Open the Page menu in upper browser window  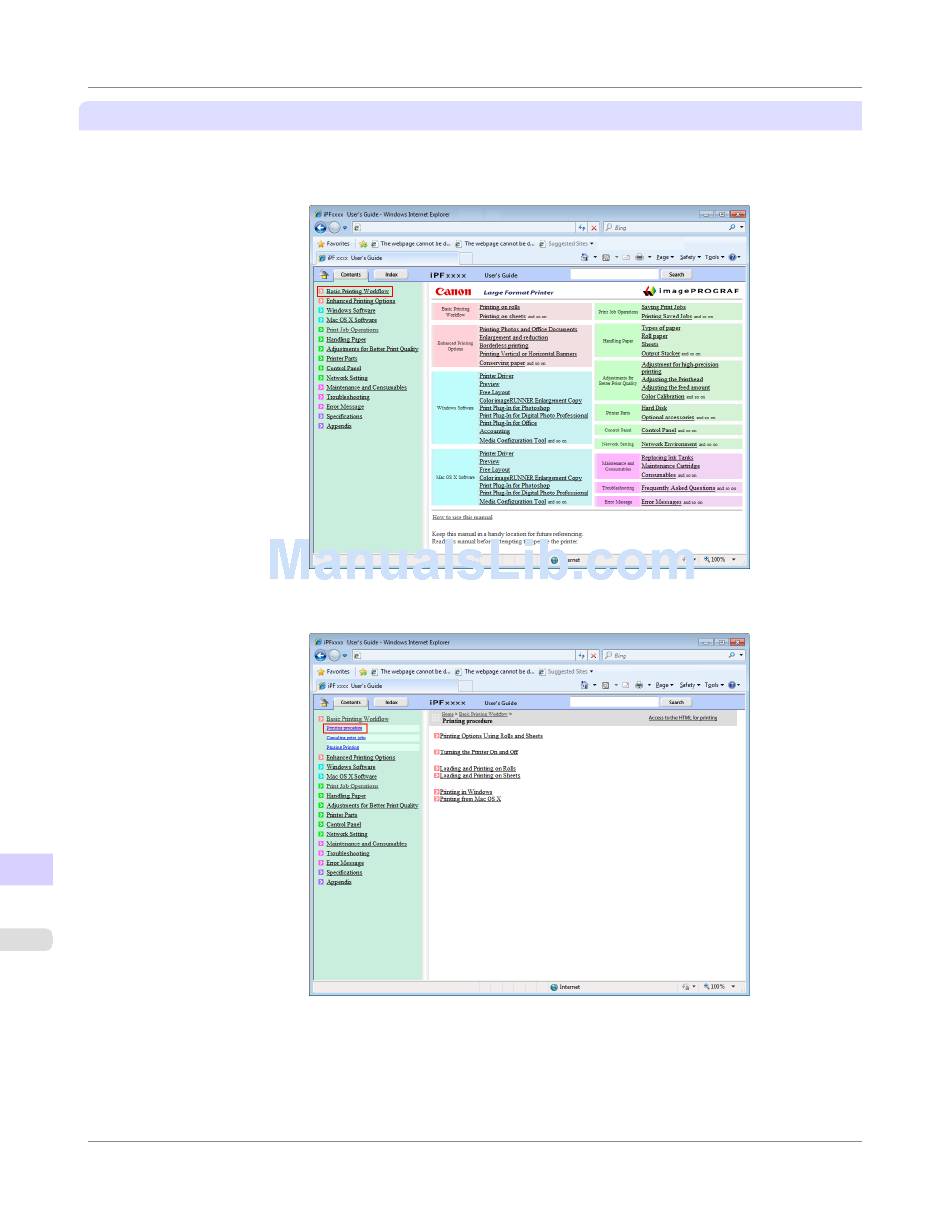664,257
